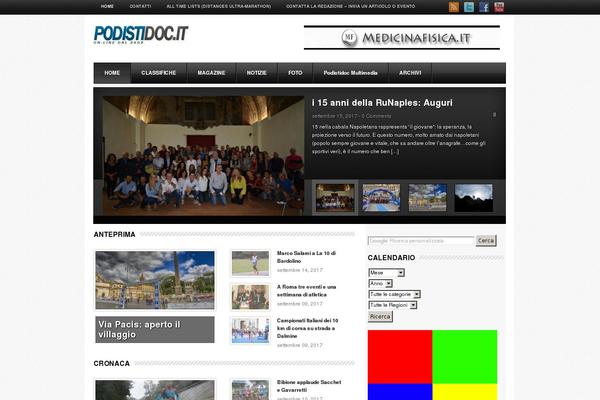Click the yellow color block
The image size is (600, 400).
pos(465,392)
